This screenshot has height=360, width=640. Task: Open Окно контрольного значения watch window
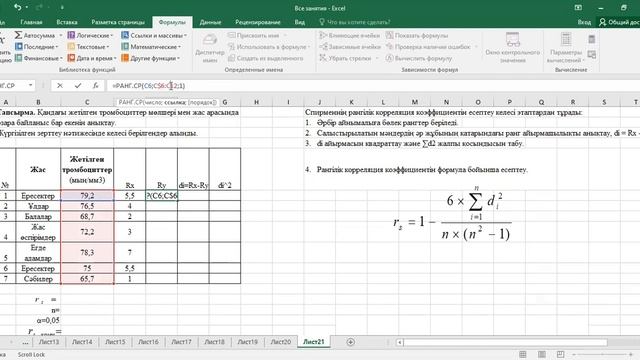point(513,48)
